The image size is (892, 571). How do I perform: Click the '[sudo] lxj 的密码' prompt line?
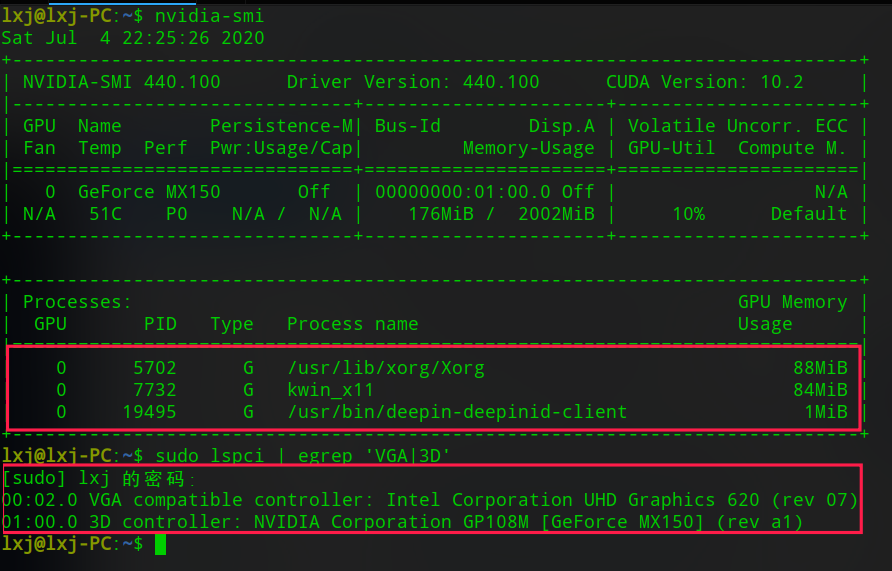pos(98,478)
